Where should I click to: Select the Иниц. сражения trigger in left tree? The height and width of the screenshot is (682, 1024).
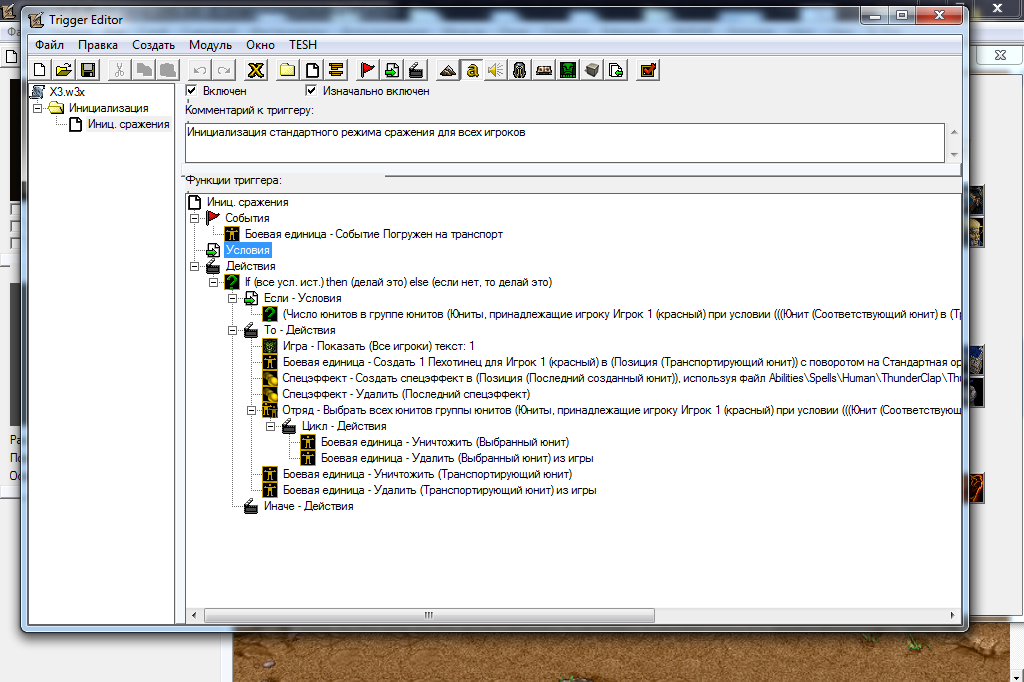(129, 124)
